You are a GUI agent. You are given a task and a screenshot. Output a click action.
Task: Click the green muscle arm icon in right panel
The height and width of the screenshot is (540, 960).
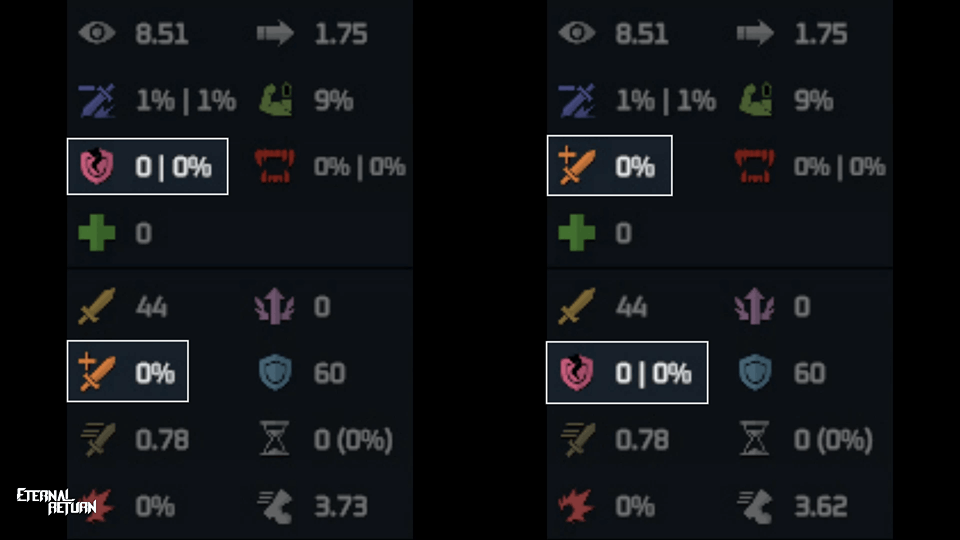click(755, 100)
